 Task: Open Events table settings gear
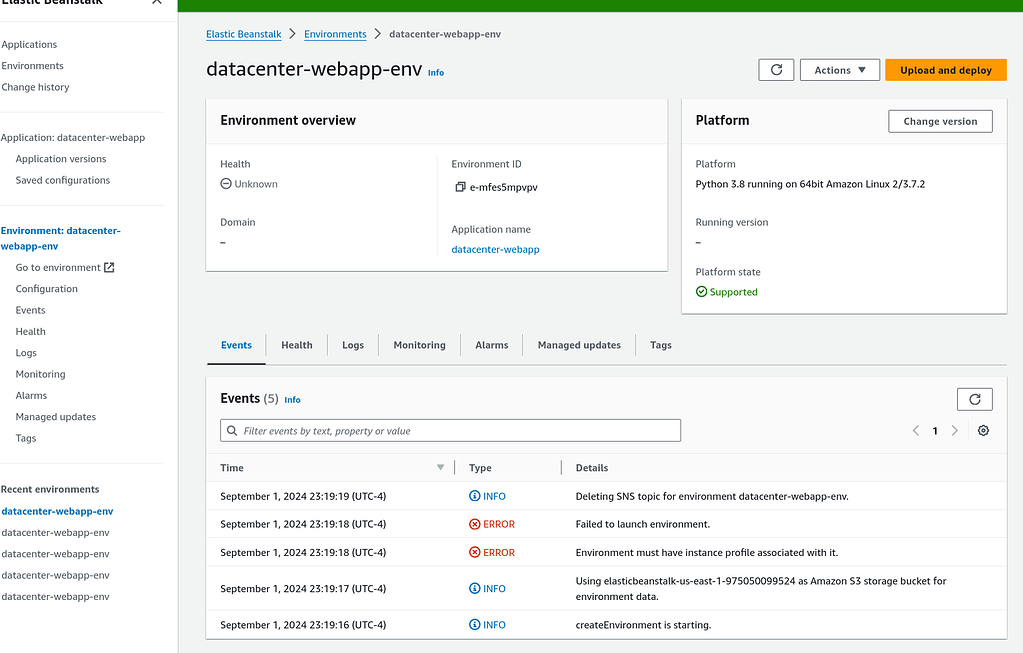(983, 431)
